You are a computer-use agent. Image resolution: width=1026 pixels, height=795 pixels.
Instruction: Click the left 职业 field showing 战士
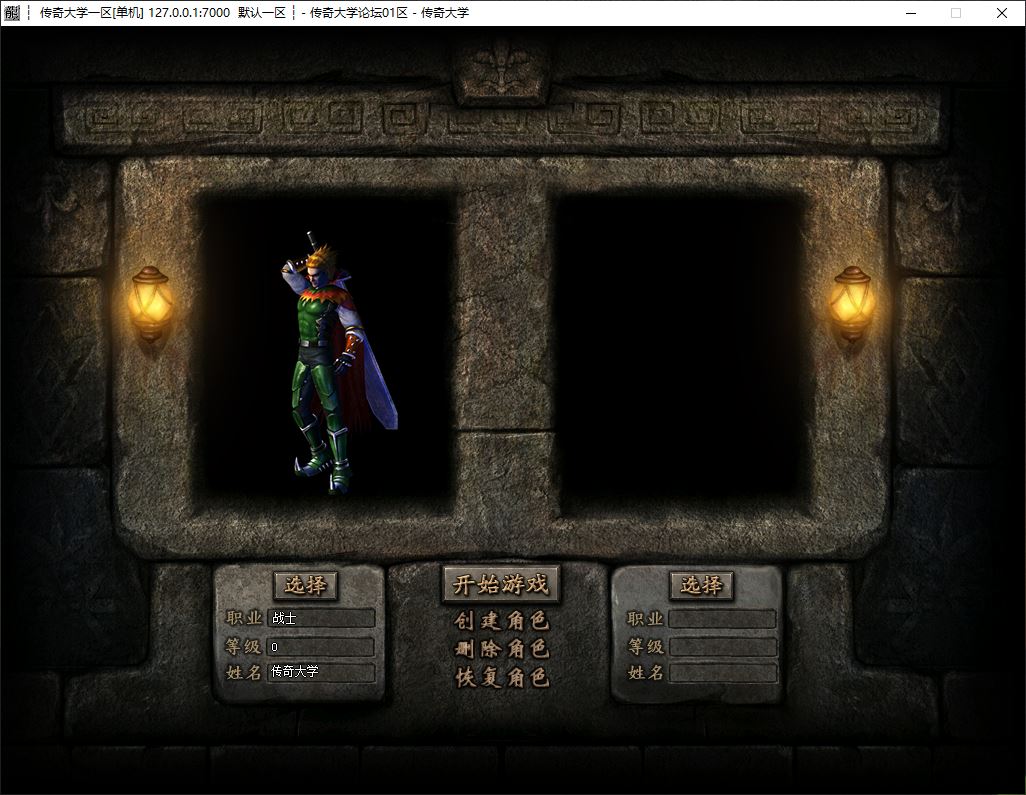320,619
